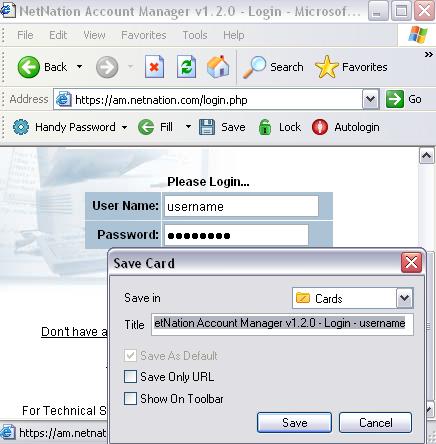436x444 pixels.
Task: Click the Refresh page icon
Action: [x=186, y=67]
